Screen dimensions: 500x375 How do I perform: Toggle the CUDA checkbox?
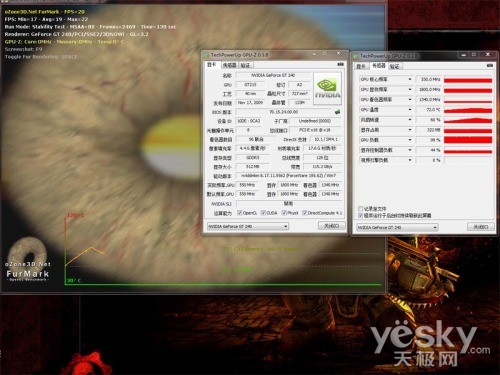[x=263, y=213]
